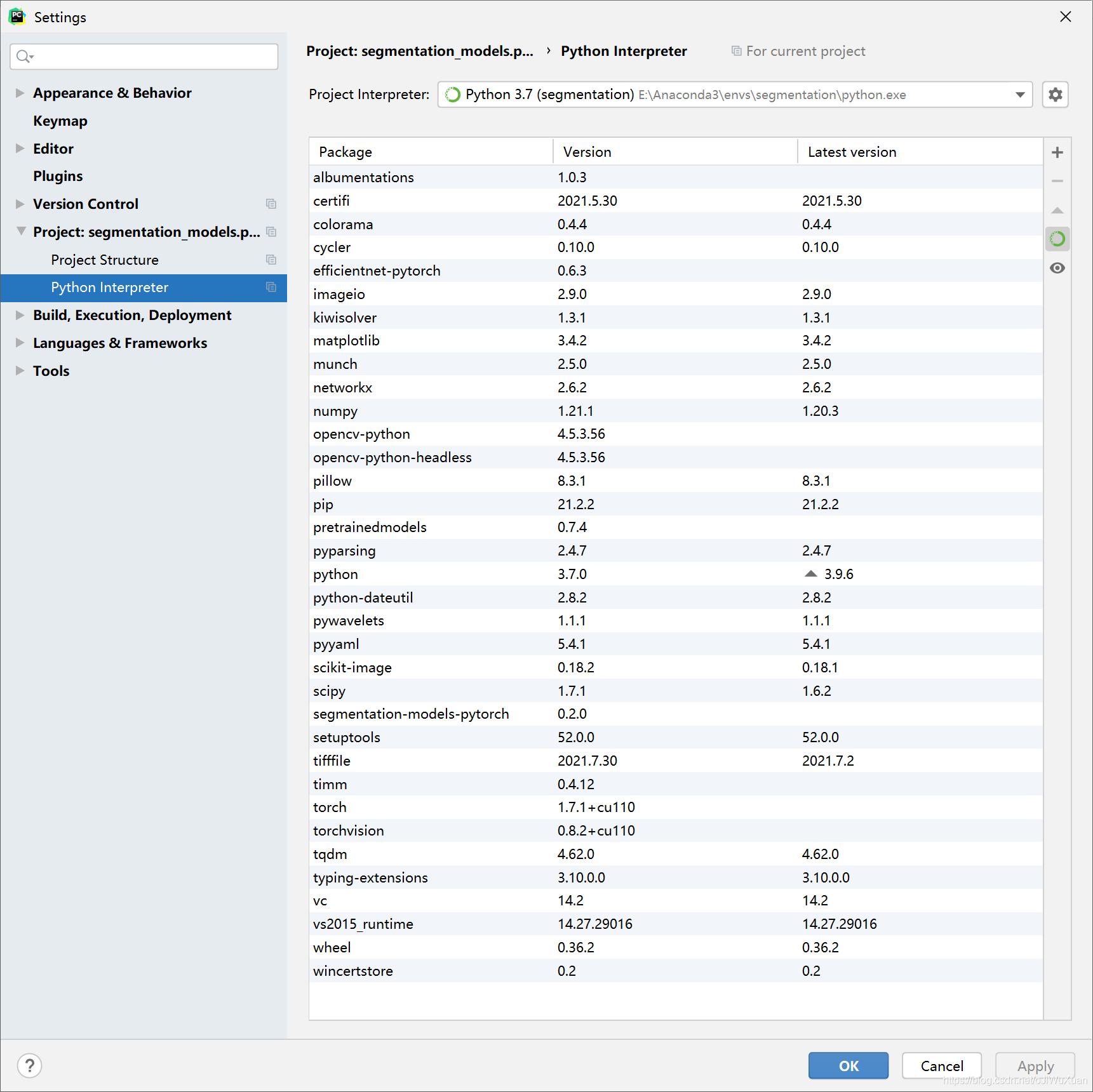
Task: Select the albumentations package row
Action: coord(676,177)
